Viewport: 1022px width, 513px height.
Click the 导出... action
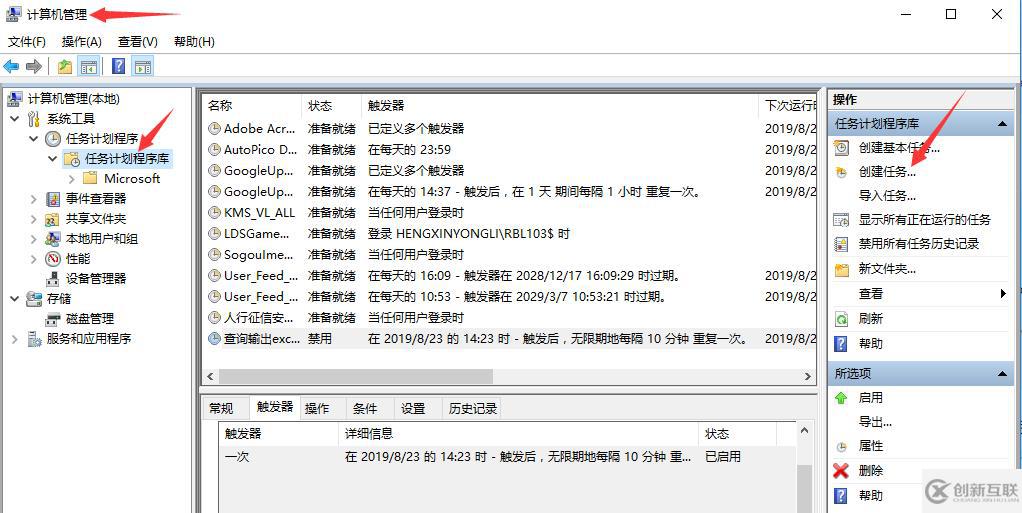click(x=875, y=422)
